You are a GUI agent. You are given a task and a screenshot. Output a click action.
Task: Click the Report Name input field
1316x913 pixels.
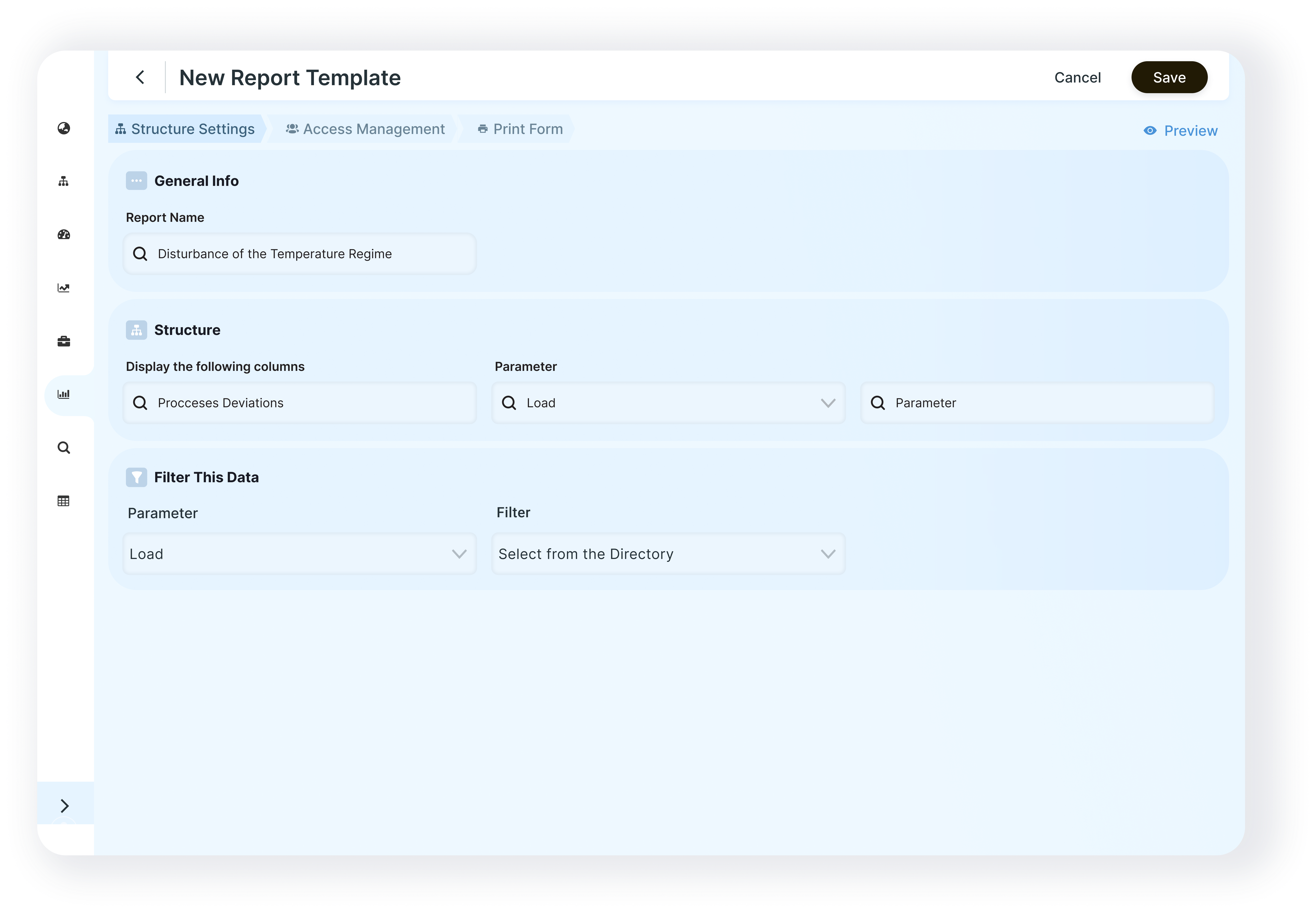click(299, 253)
